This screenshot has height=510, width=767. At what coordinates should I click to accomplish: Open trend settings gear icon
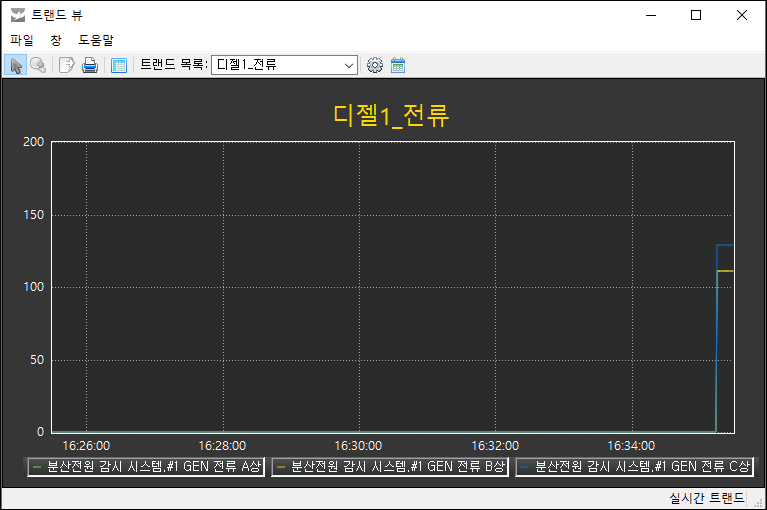[375, 65]
